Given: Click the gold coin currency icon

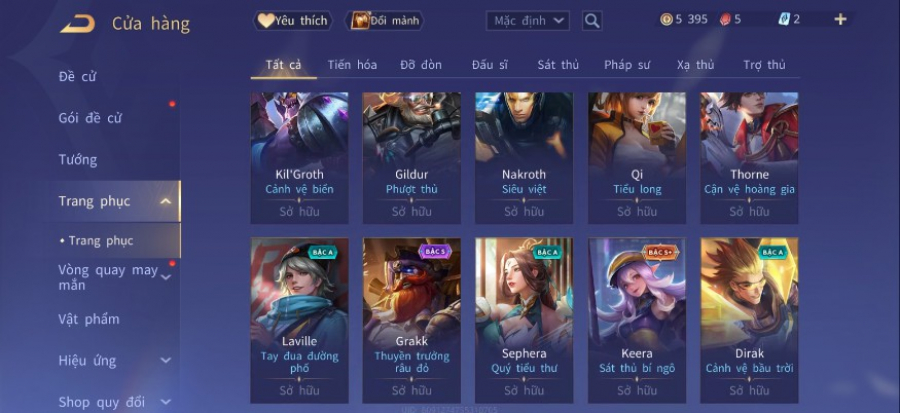Looking at the screenshot, I should point(666,20).
